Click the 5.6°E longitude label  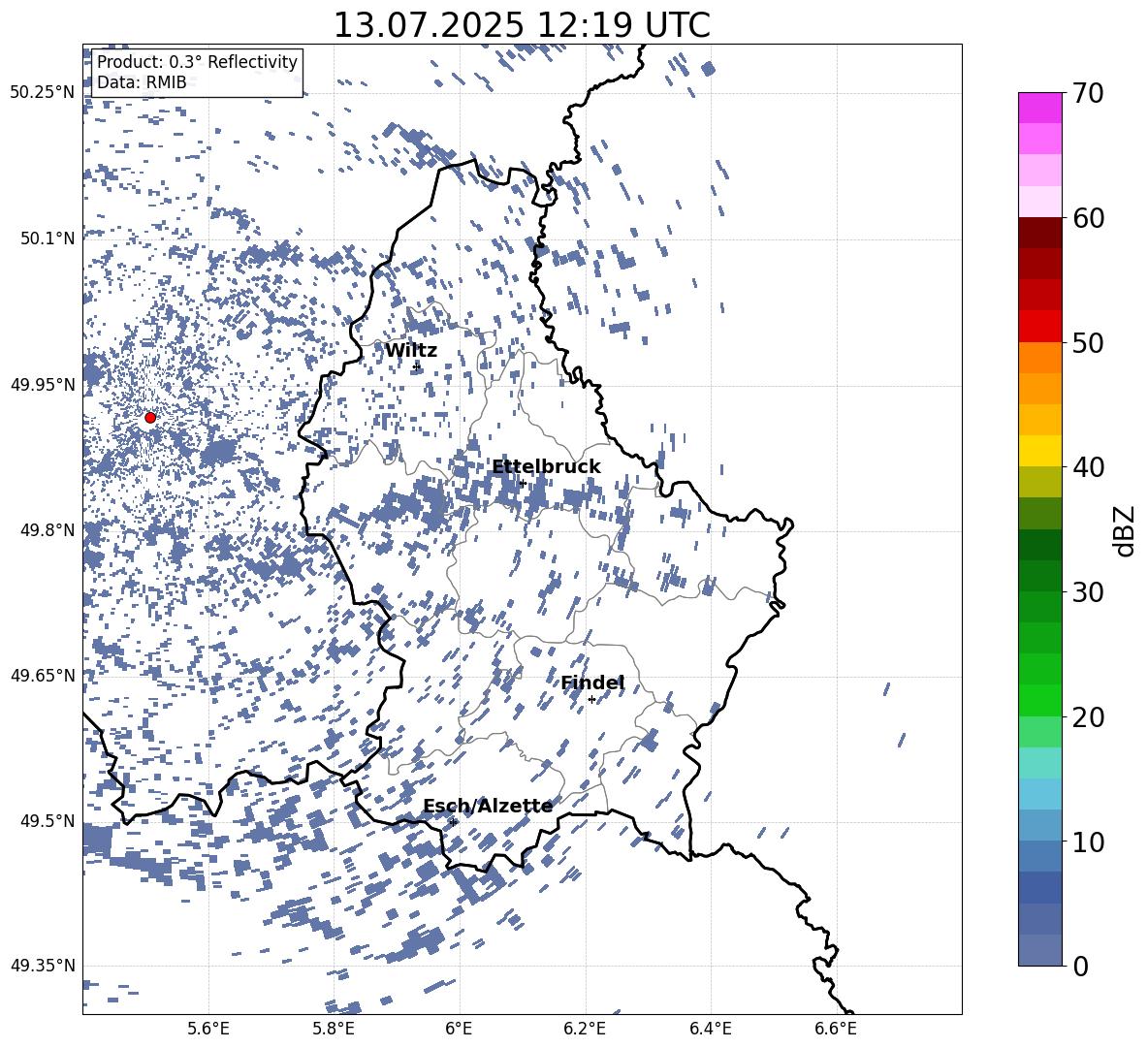208,1029
